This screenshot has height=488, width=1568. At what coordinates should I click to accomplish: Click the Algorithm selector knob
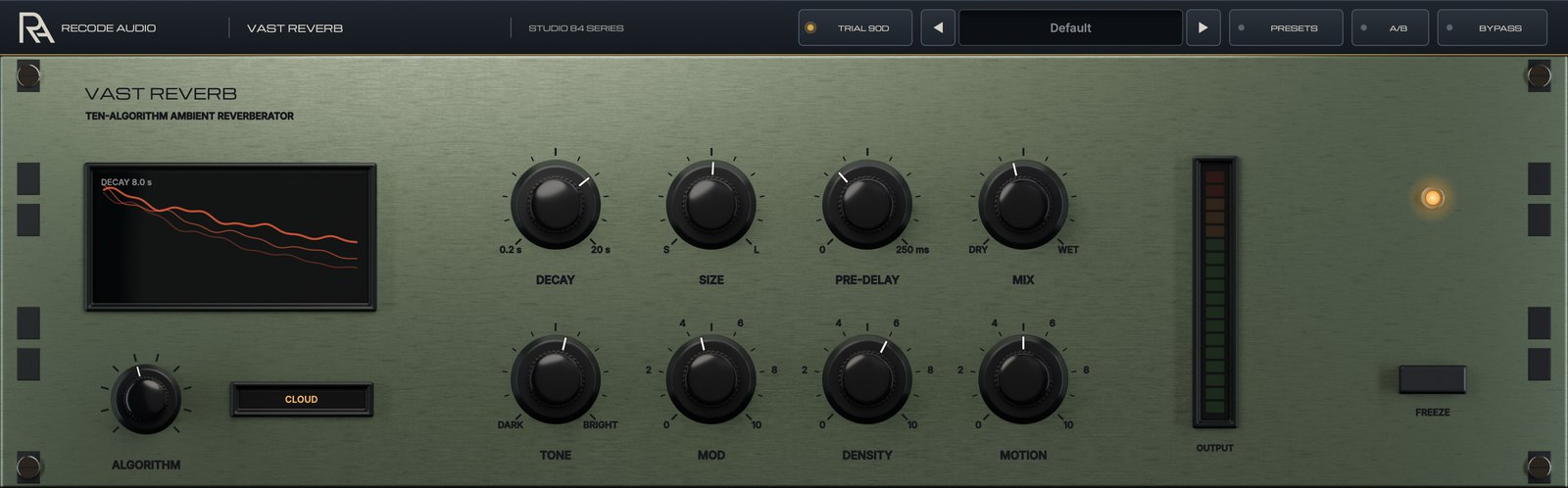click(x=146, y=399)
